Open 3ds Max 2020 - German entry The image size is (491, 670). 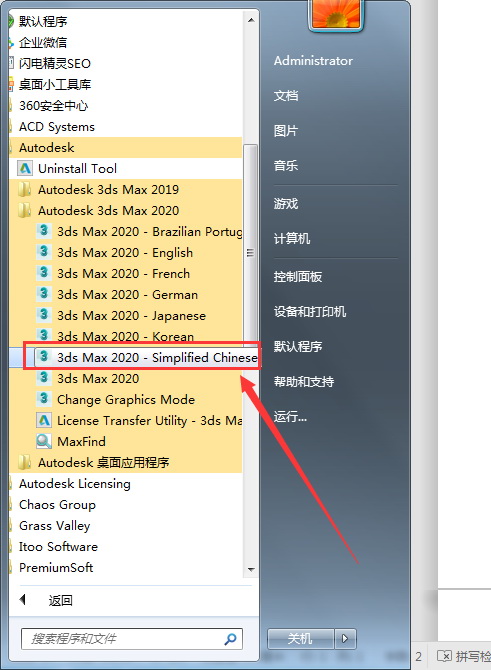click(x=125, y=294)
